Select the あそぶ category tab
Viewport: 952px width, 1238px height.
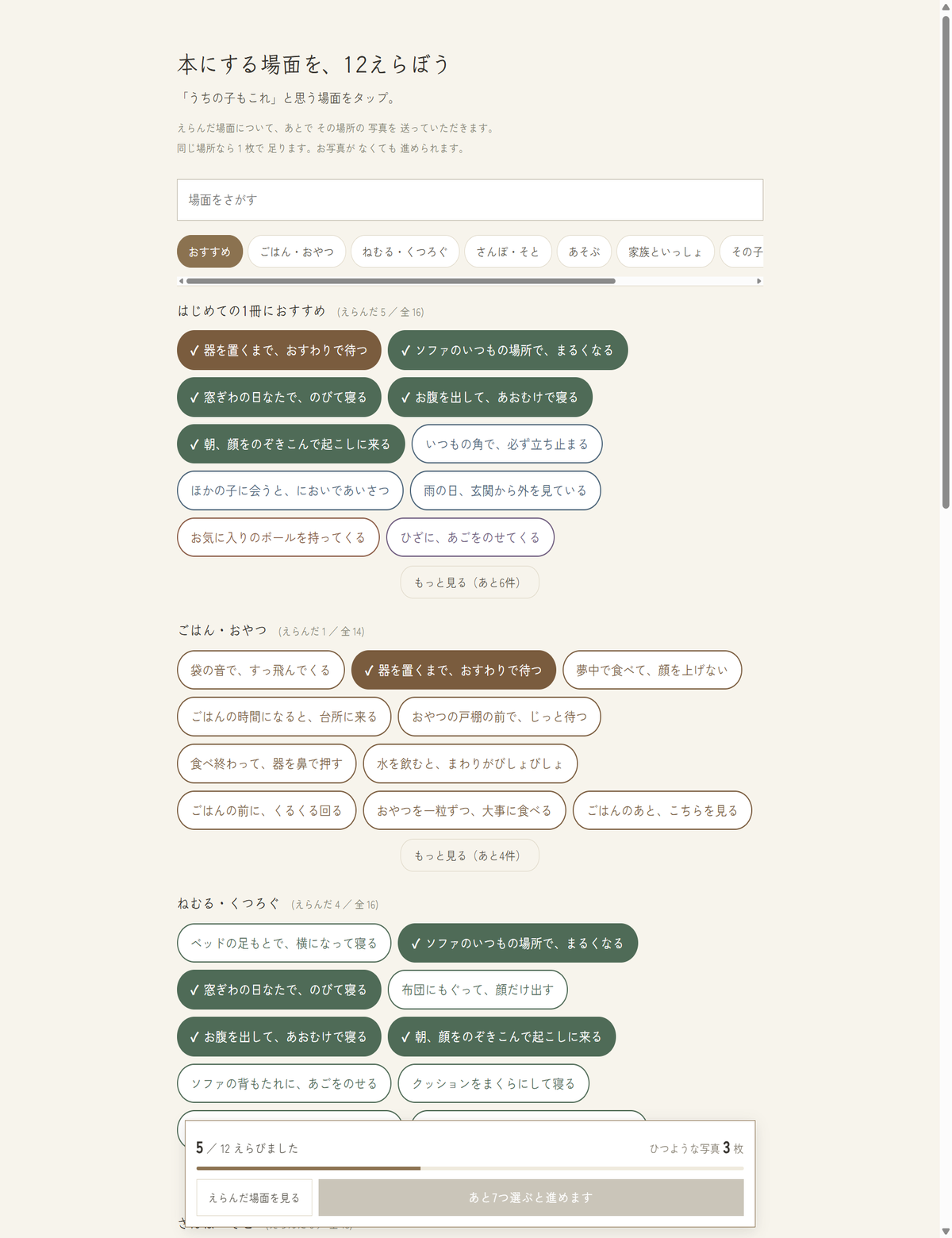point(584,252)
